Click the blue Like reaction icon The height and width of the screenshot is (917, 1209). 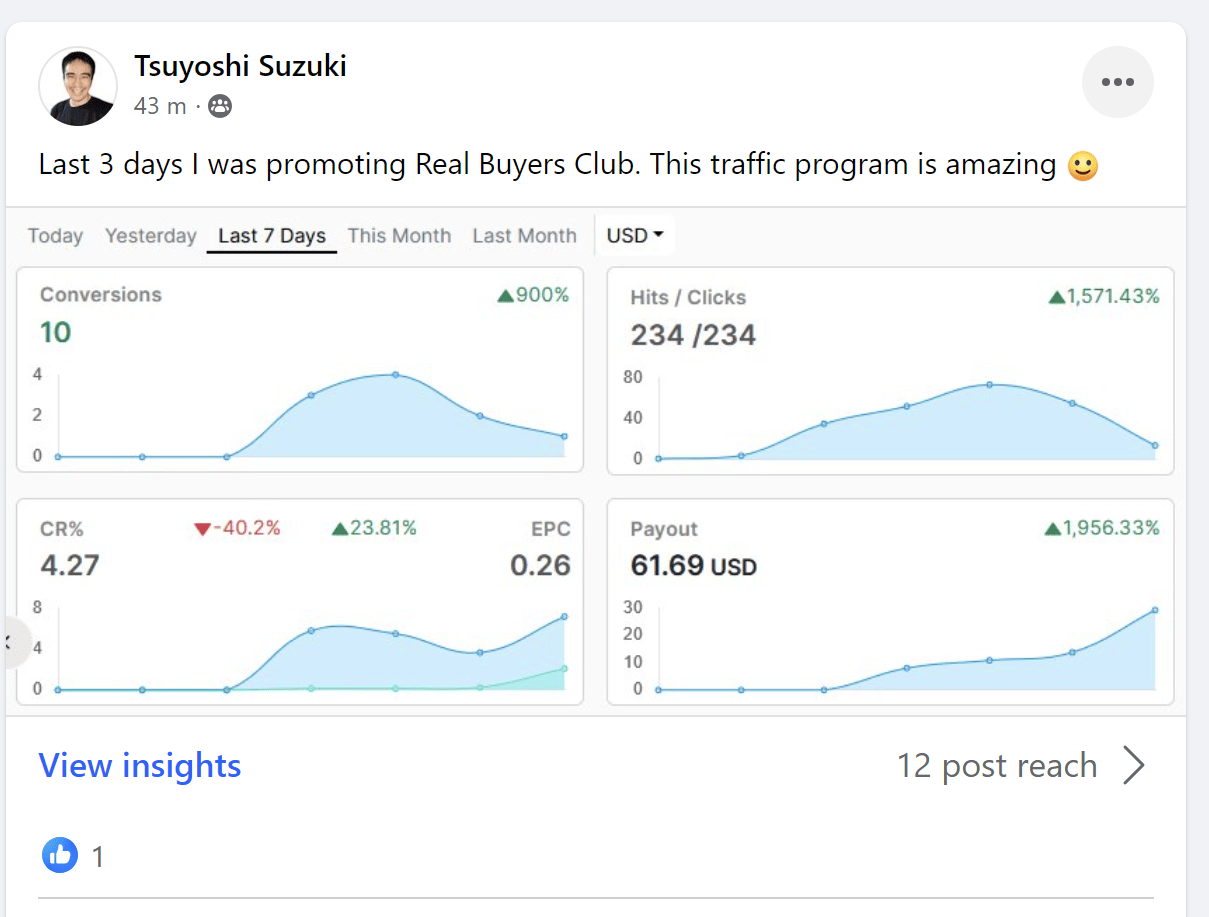pos(60,855)
